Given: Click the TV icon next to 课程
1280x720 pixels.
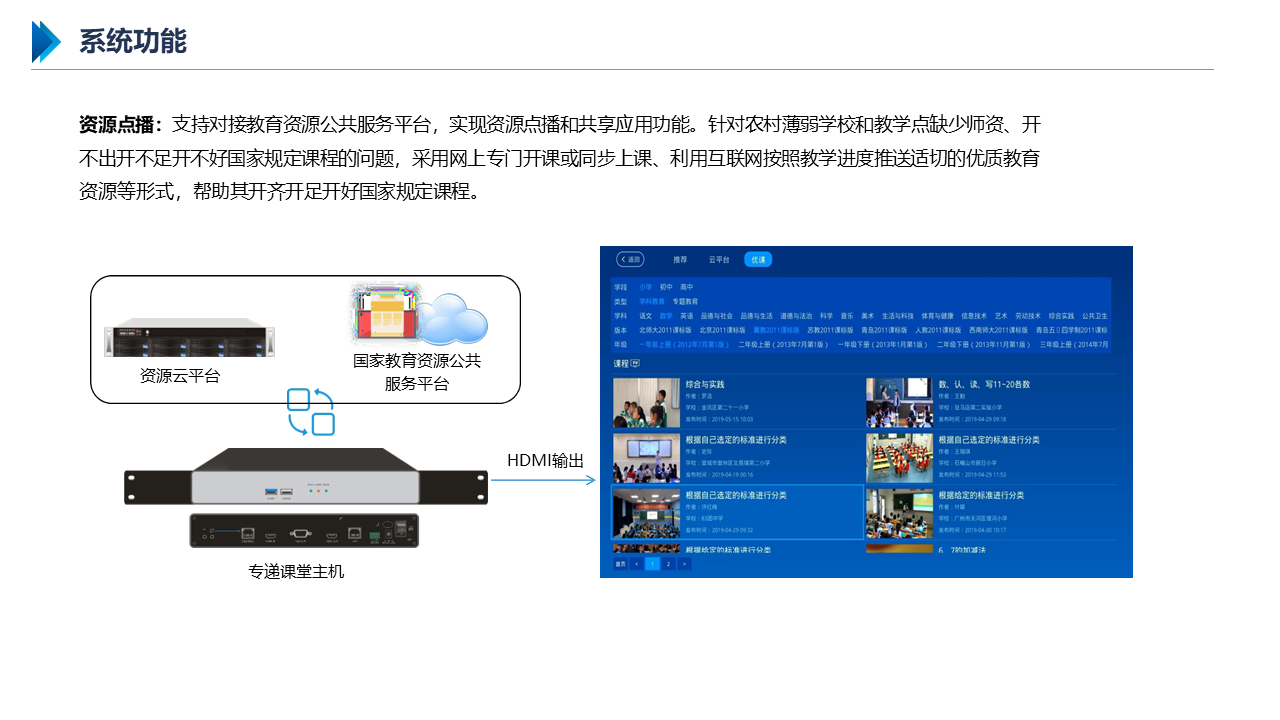Looking at the screenshot, I should point(635,364).
